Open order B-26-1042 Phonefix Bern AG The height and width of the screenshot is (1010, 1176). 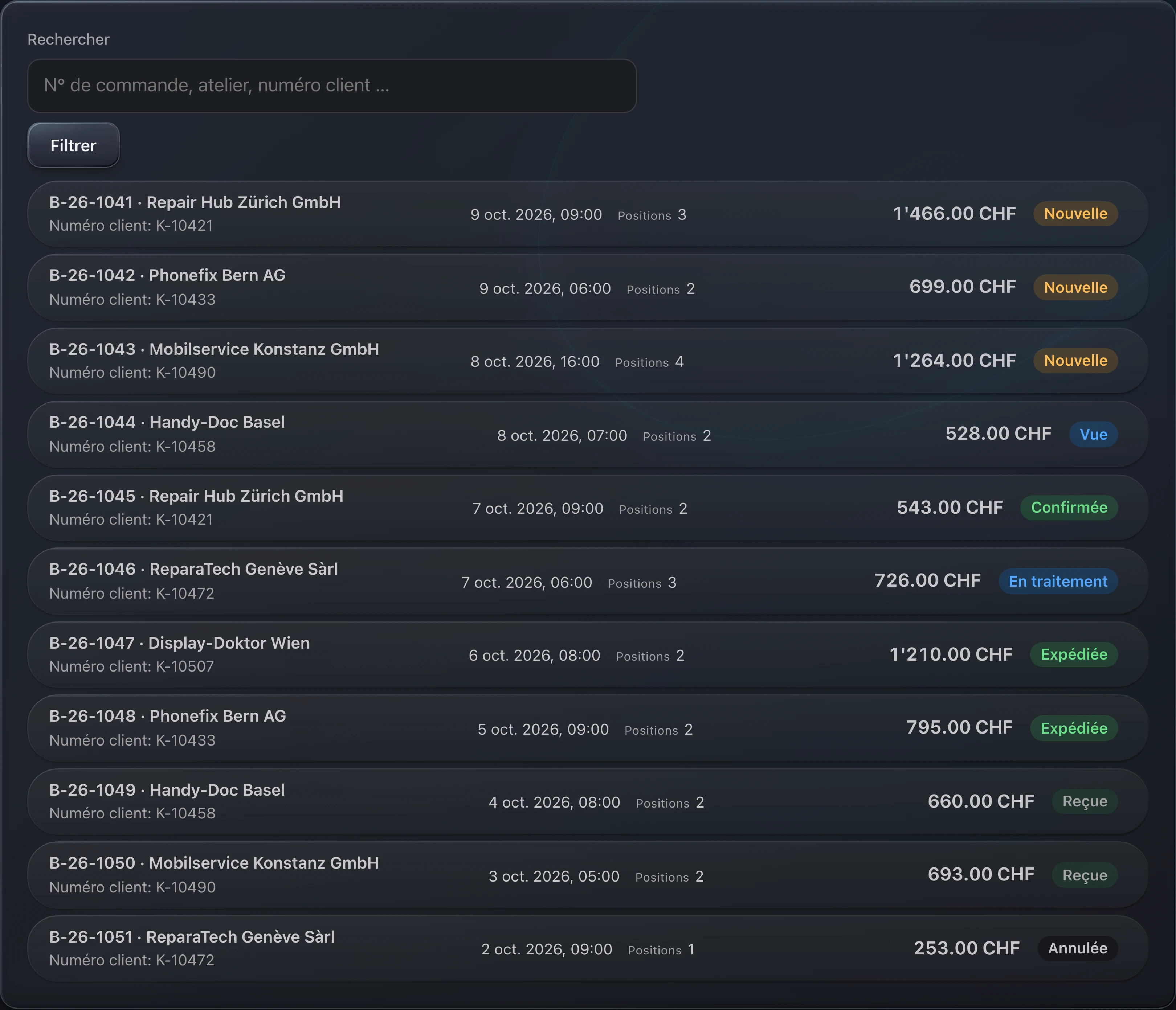[x=587, y=287]
